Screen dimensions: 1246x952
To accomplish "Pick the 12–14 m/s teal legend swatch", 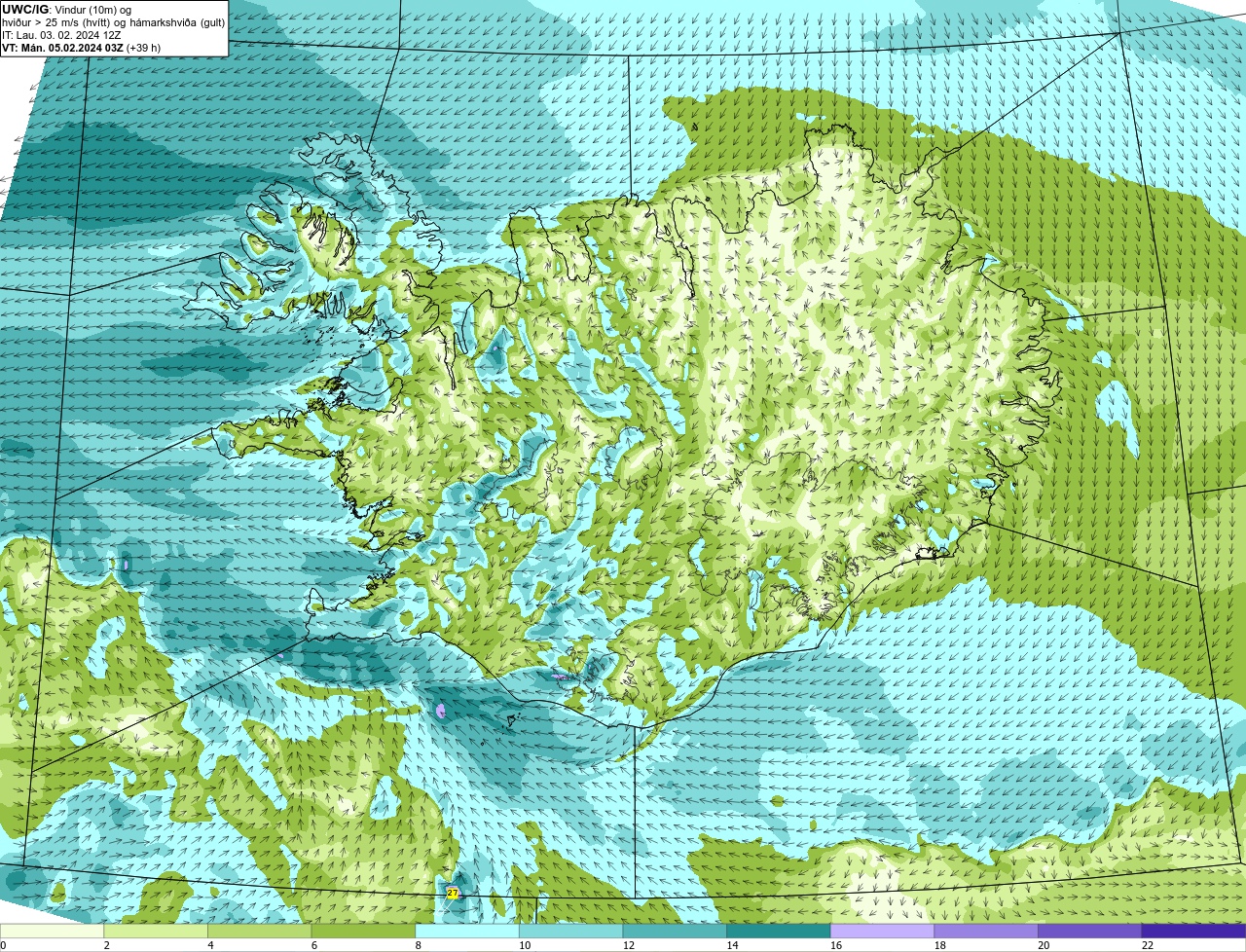I will pos(675,932).
